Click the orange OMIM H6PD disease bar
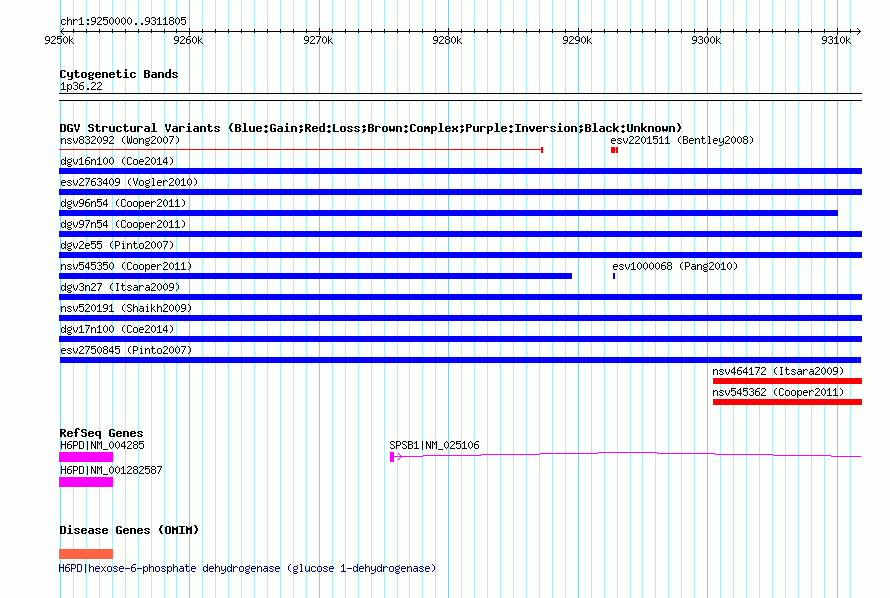 86,554
